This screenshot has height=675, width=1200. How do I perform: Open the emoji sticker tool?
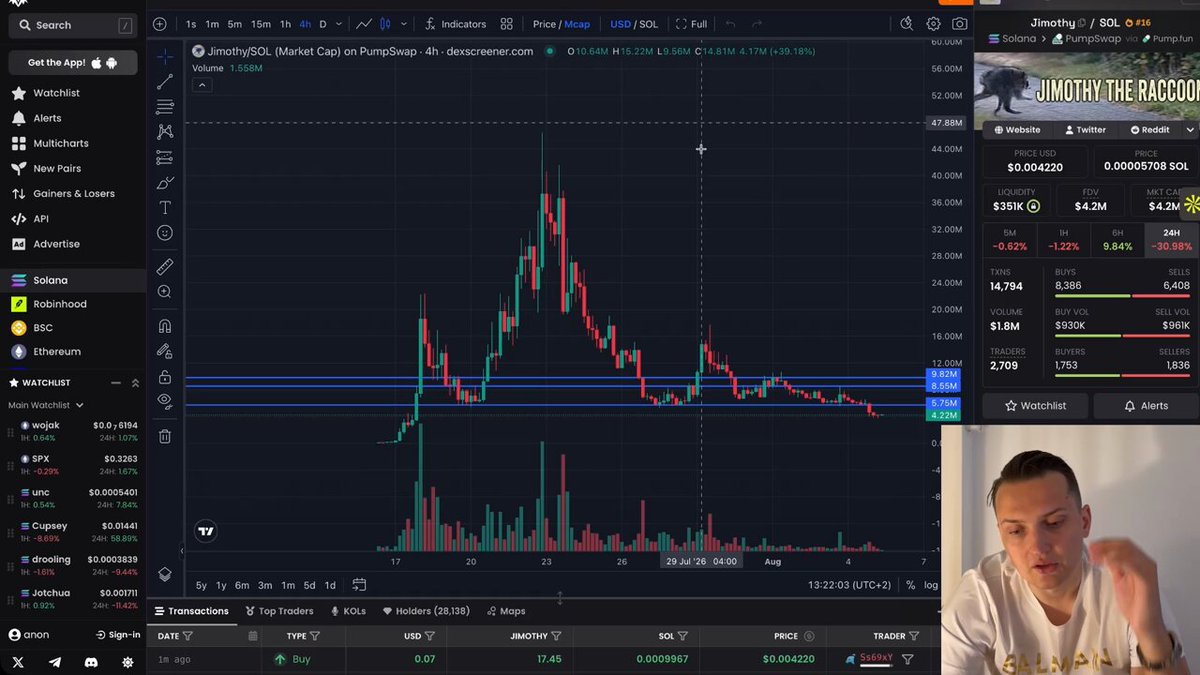pos(165,233)
